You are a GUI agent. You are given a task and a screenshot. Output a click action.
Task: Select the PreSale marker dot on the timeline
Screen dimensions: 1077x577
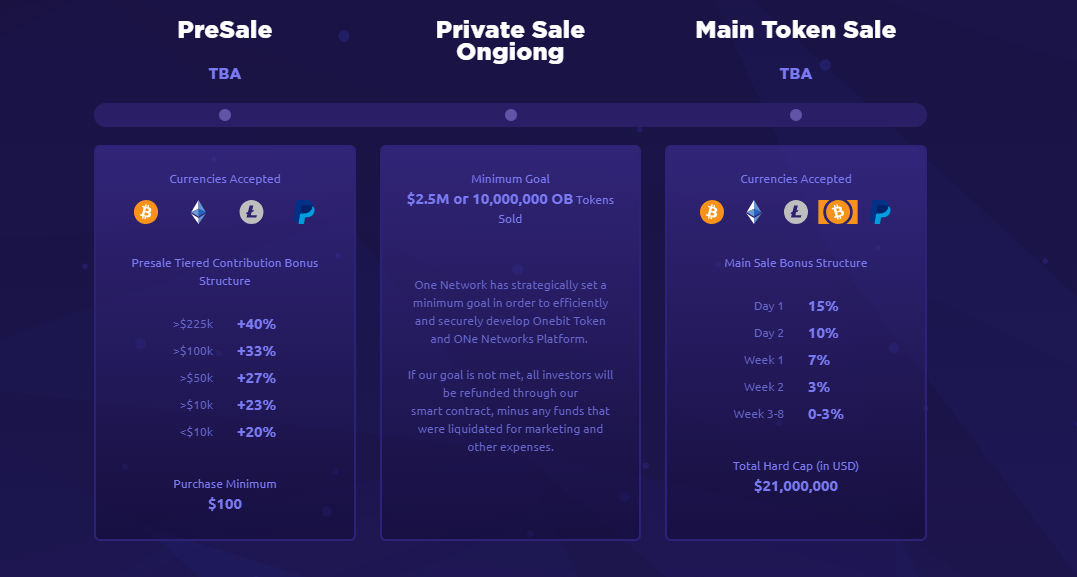pos(225,115)
